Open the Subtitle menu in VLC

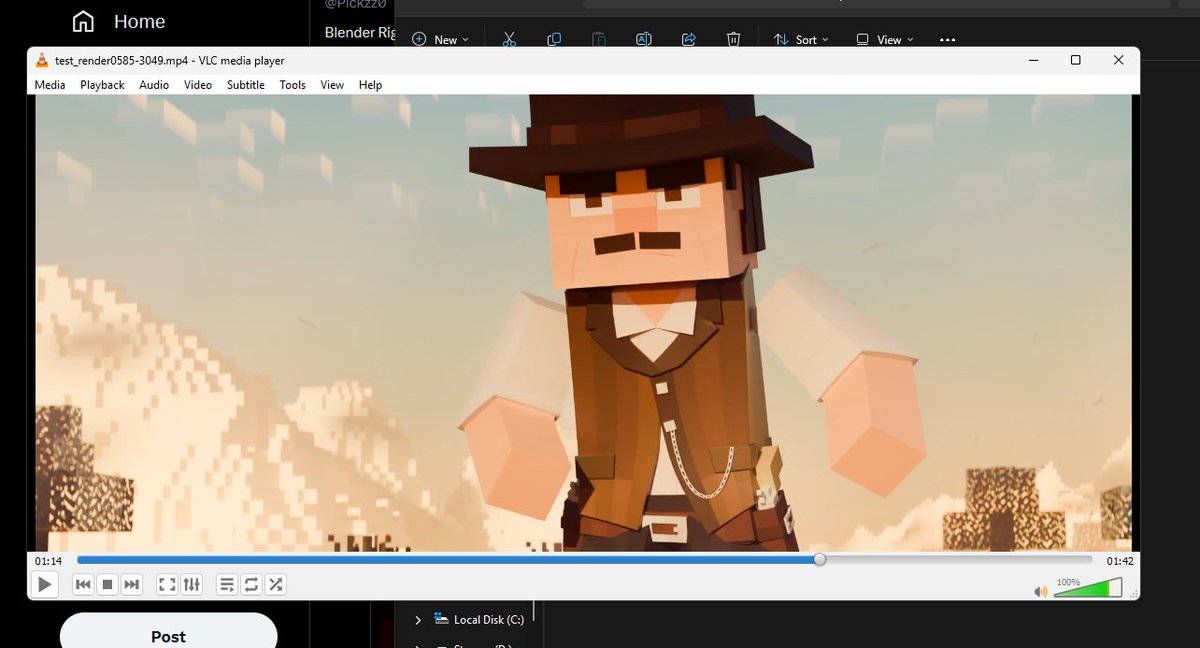(x=246, y=85)
